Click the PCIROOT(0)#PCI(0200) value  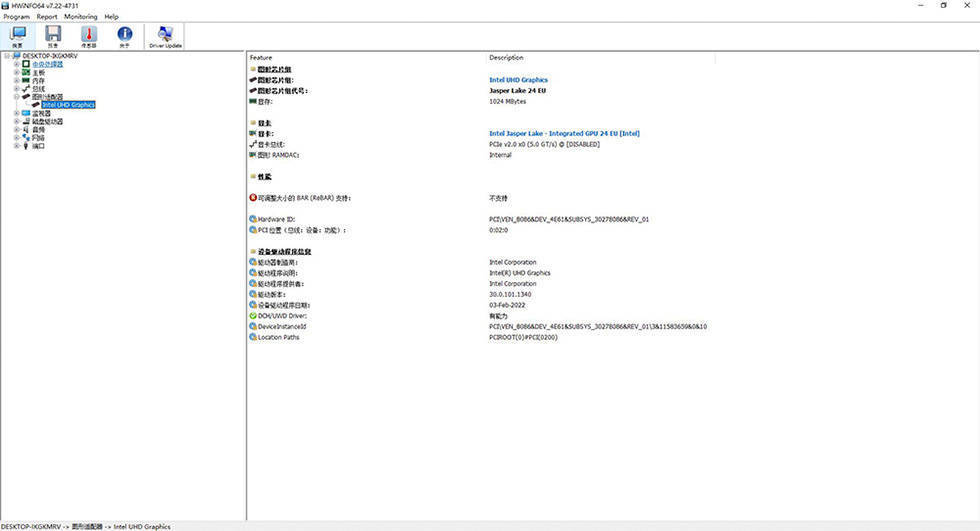(523, 337)
